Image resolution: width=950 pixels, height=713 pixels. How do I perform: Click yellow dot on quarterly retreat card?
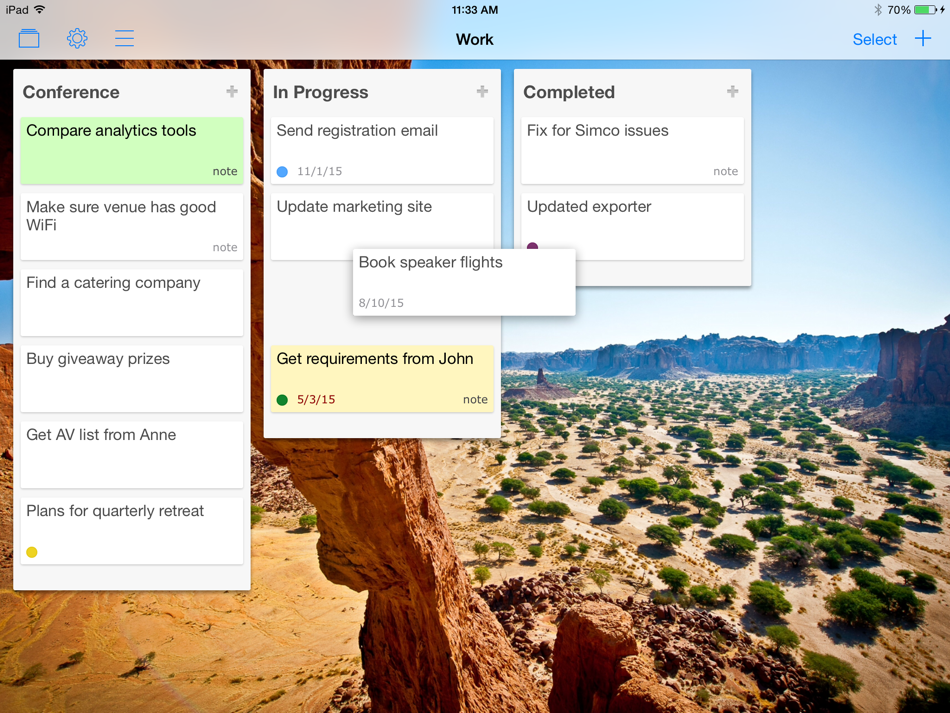tap(32, 552)
